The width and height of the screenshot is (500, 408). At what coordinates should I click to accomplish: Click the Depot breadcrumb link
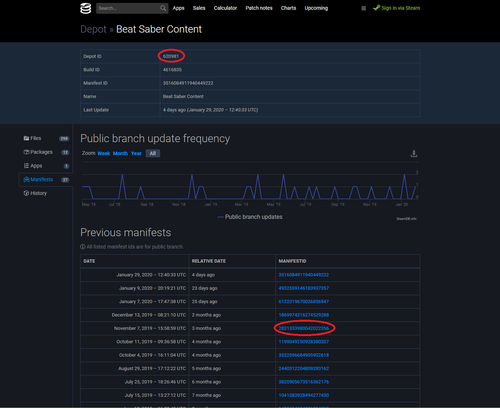93,29
